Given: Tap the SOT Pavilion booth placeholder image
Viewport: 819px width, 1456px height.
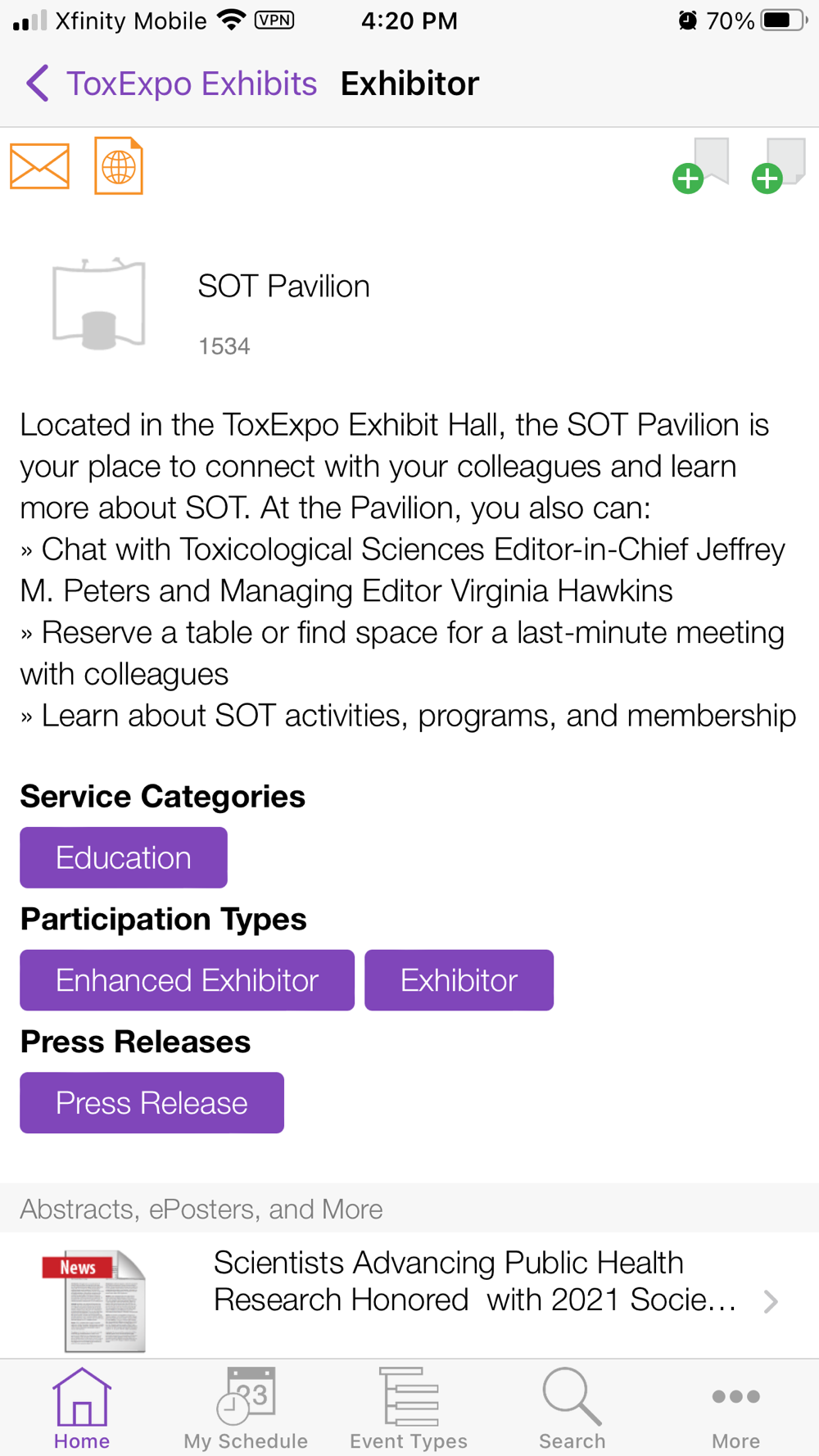Looking at the screenshot, I should (99, 304).
